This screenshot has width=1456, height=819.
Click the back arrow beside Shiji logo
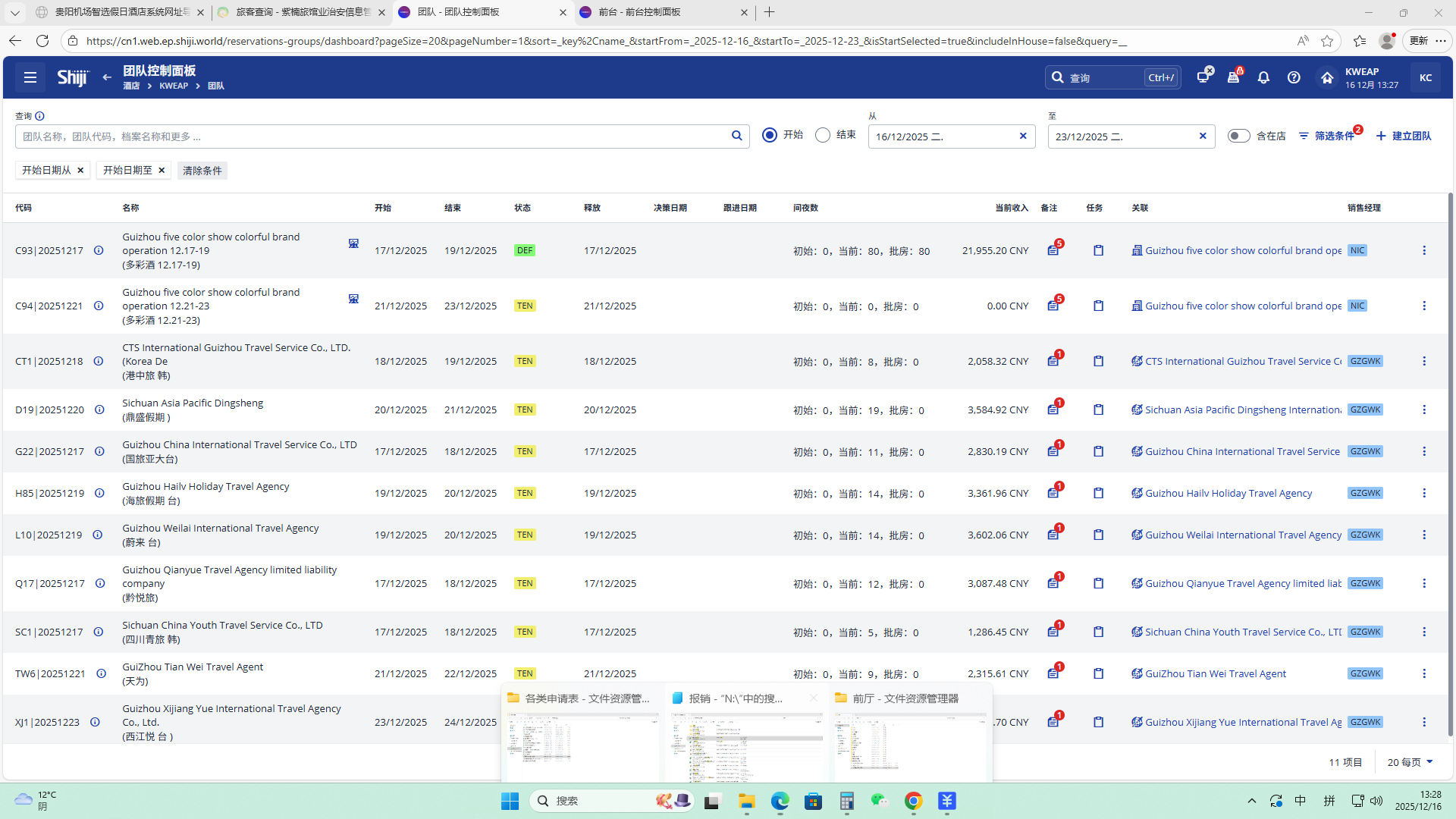107,77
